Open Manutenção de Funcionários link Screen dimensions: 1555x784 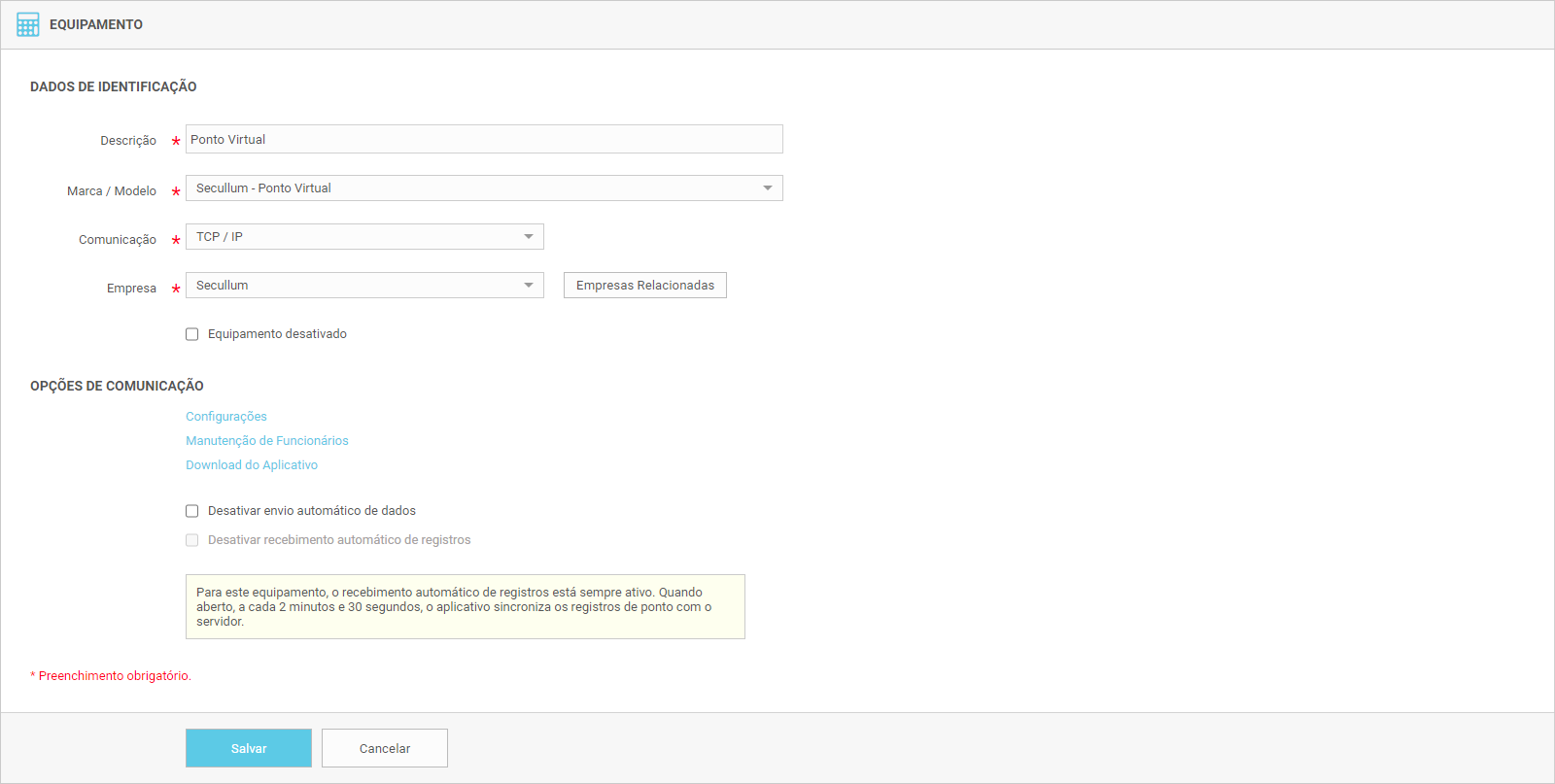tap(267, 441)
